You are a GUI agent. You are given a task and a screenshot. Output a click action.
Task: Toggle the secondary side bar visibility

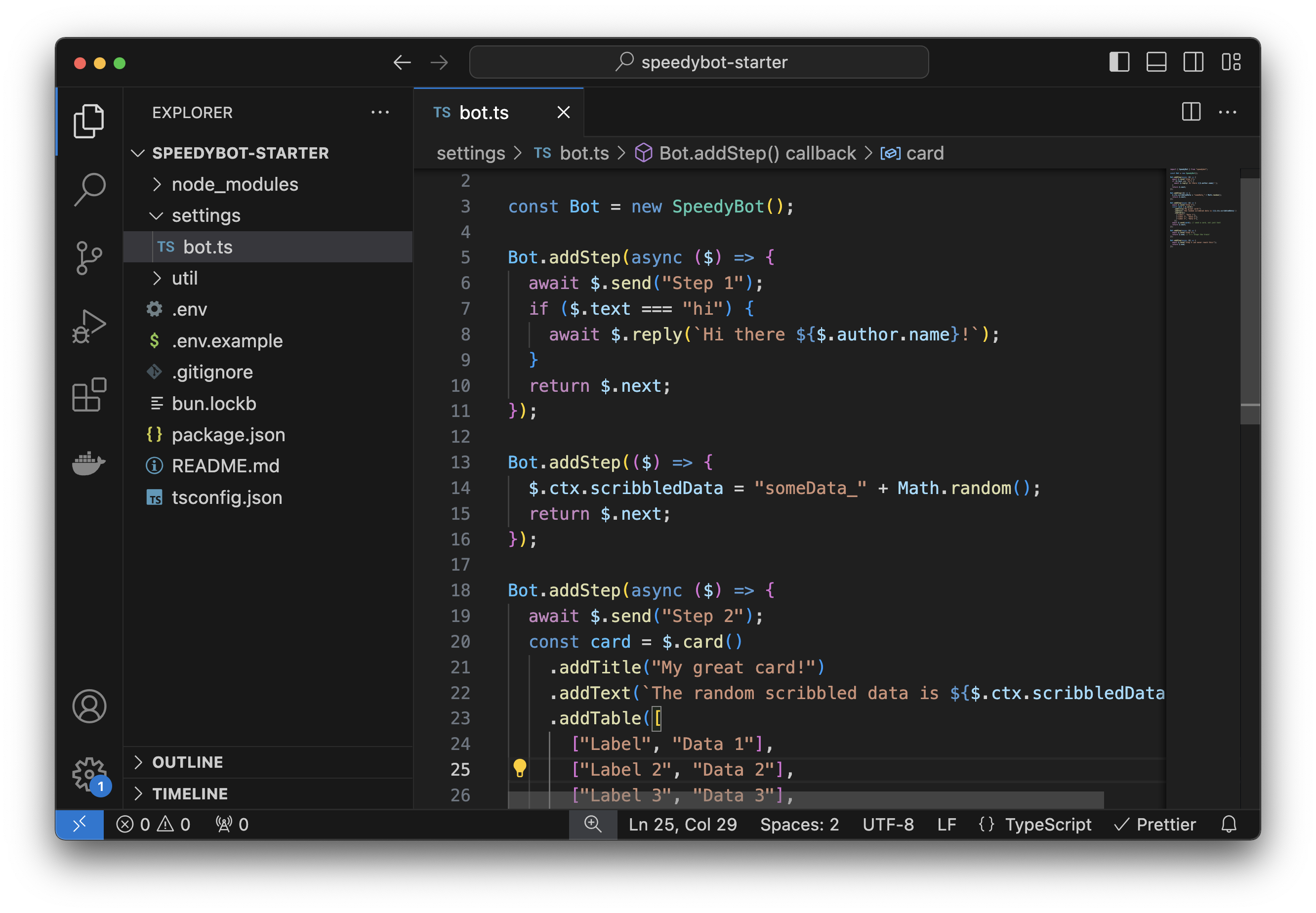tap(1193, 62)
